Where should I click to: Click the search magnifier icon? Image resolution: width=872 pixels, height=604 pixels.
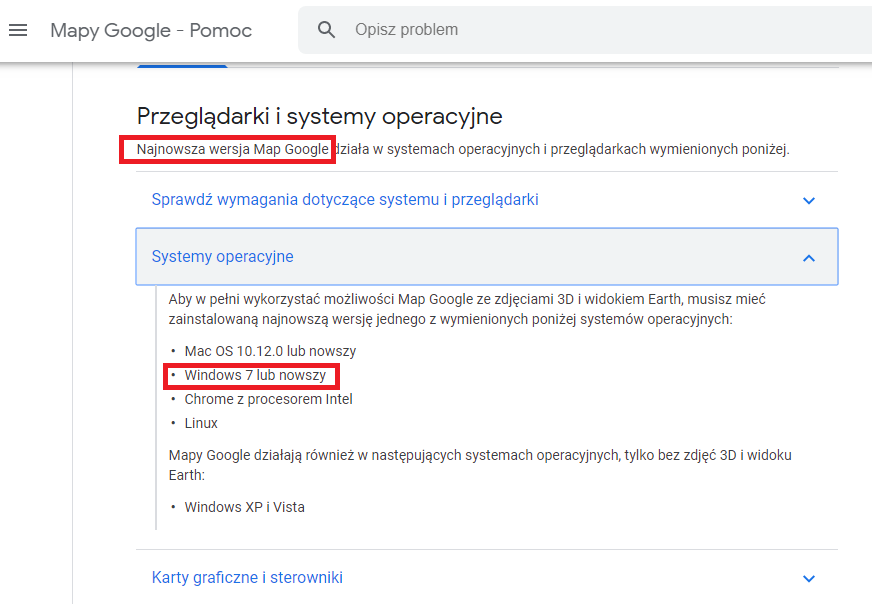326,29
